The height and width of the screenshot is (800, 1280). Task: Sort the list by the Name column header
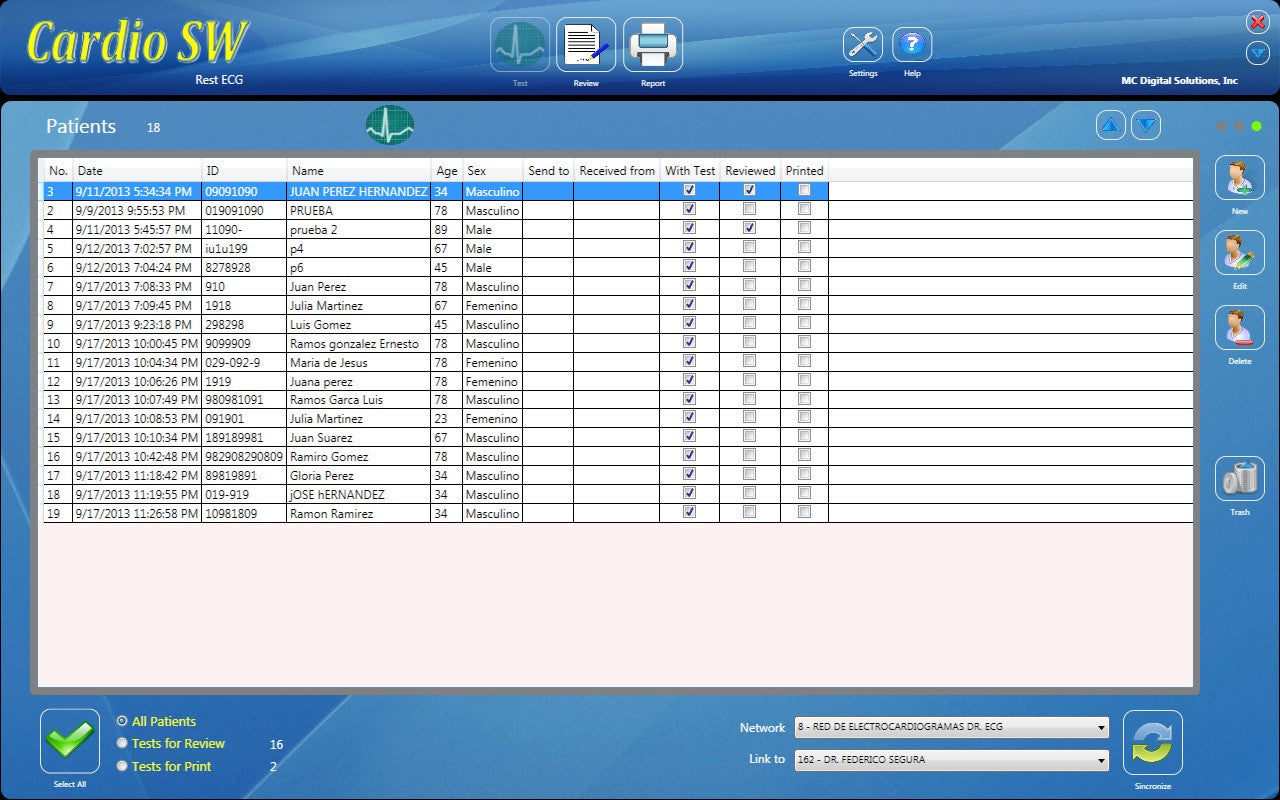358,171
